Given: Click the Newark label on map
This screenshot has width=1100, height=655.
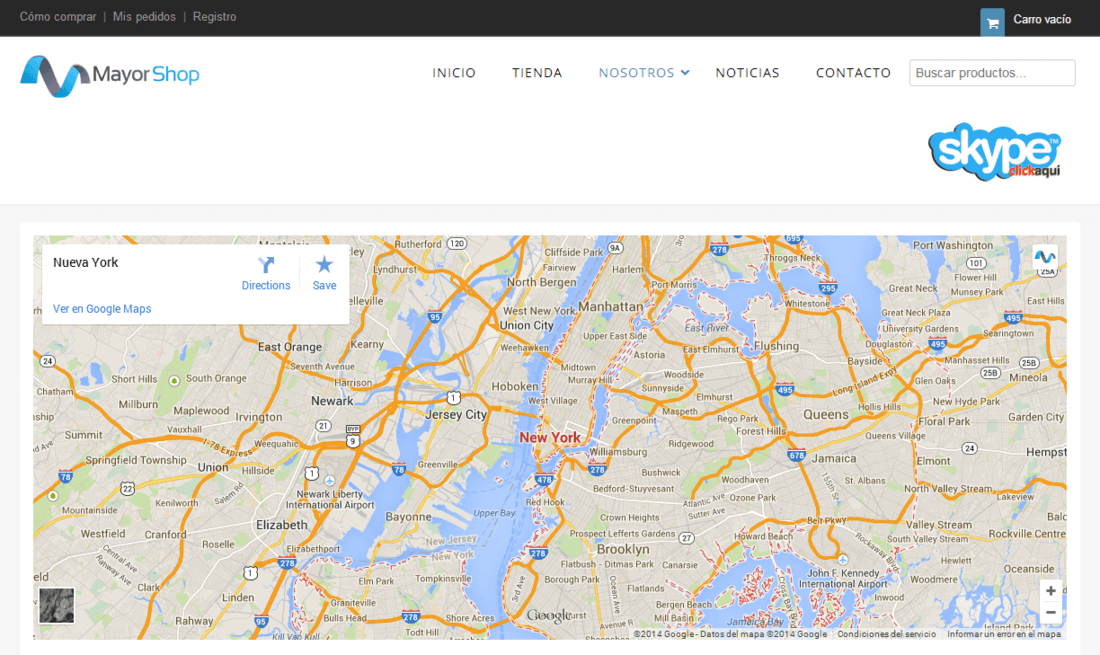Looking at the screenshot, I should (x=332, y=401).
